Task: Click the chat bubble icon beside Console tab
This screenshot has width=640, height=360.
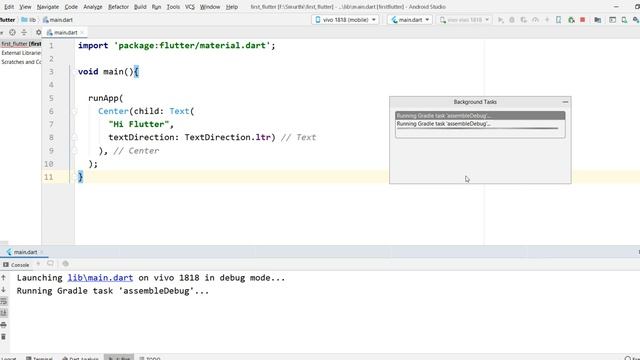Action: coord(50,264)
